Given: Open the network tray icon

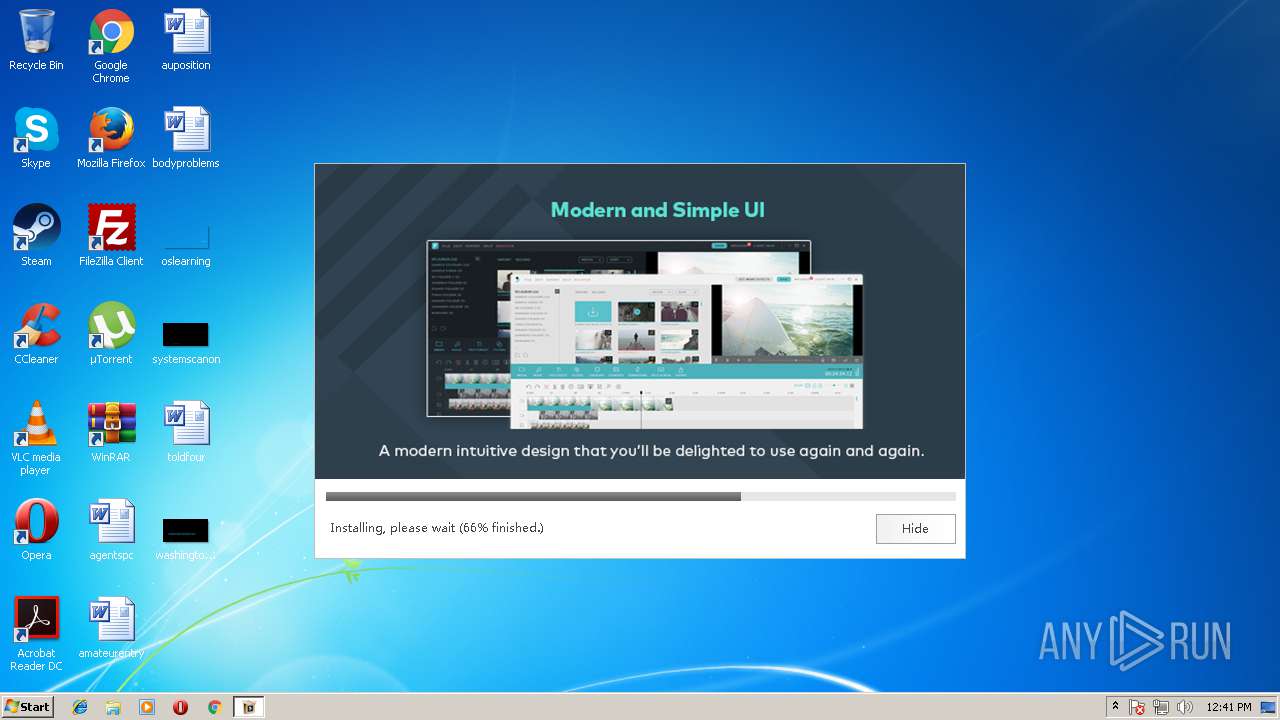Looking at the screenshot, I should point(1161,707).
